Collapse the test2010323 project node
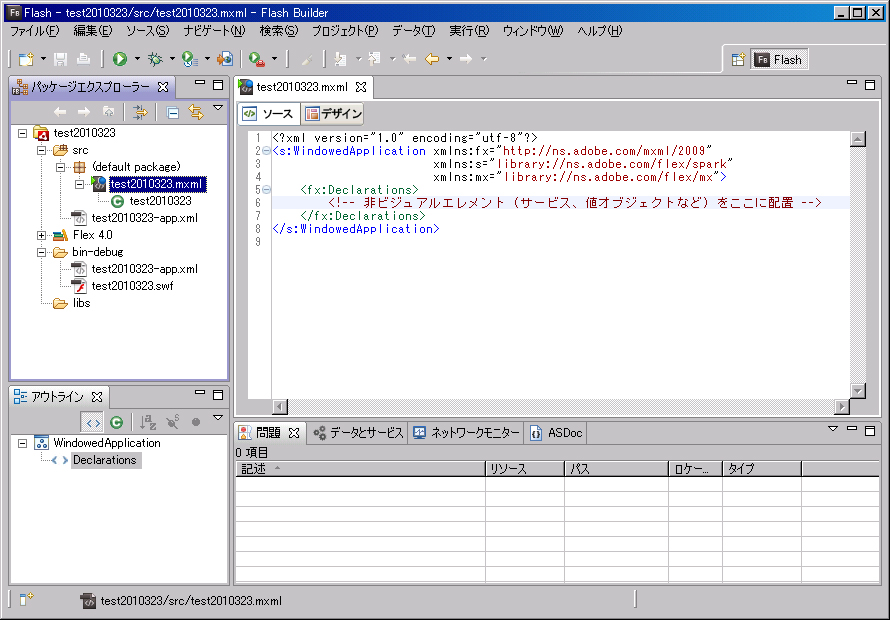Viewport: 890px width, 620px height. (x=23, y=133)
